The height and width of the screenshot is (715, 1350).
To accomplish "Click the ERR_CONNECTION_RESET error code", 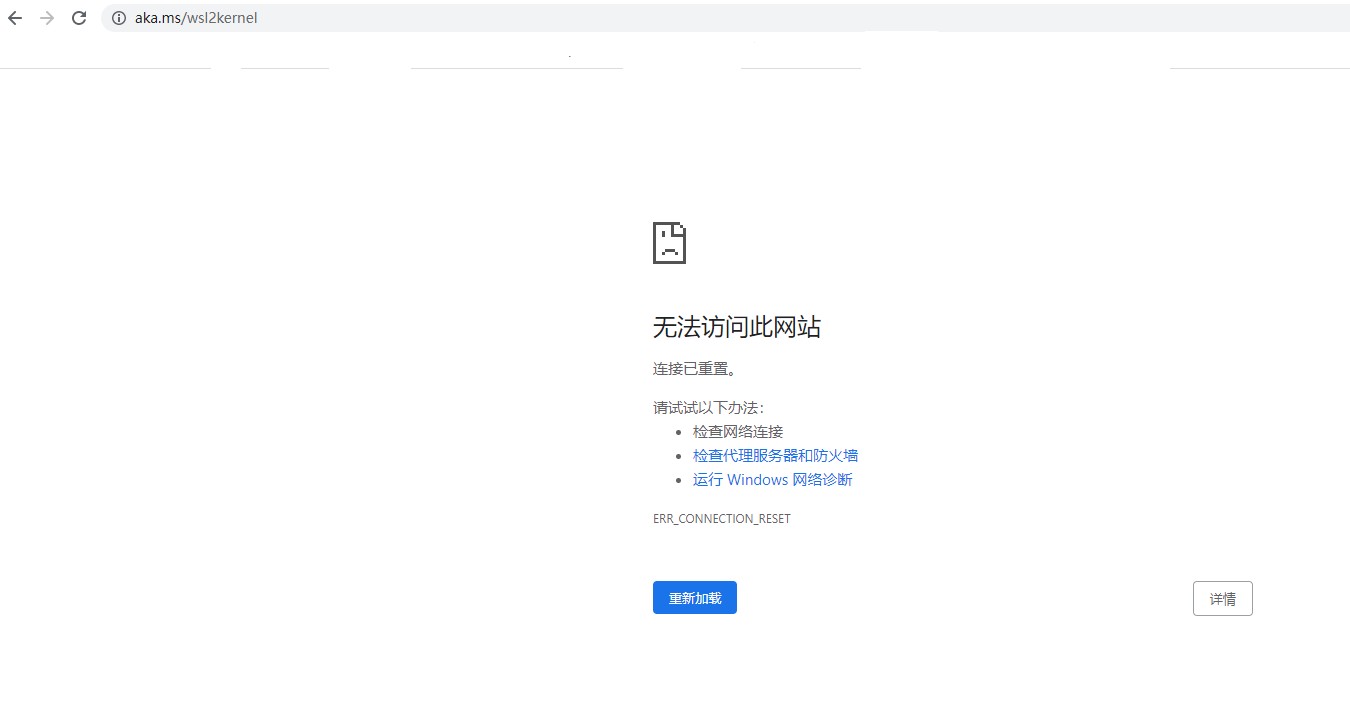I will pos(721,519).
